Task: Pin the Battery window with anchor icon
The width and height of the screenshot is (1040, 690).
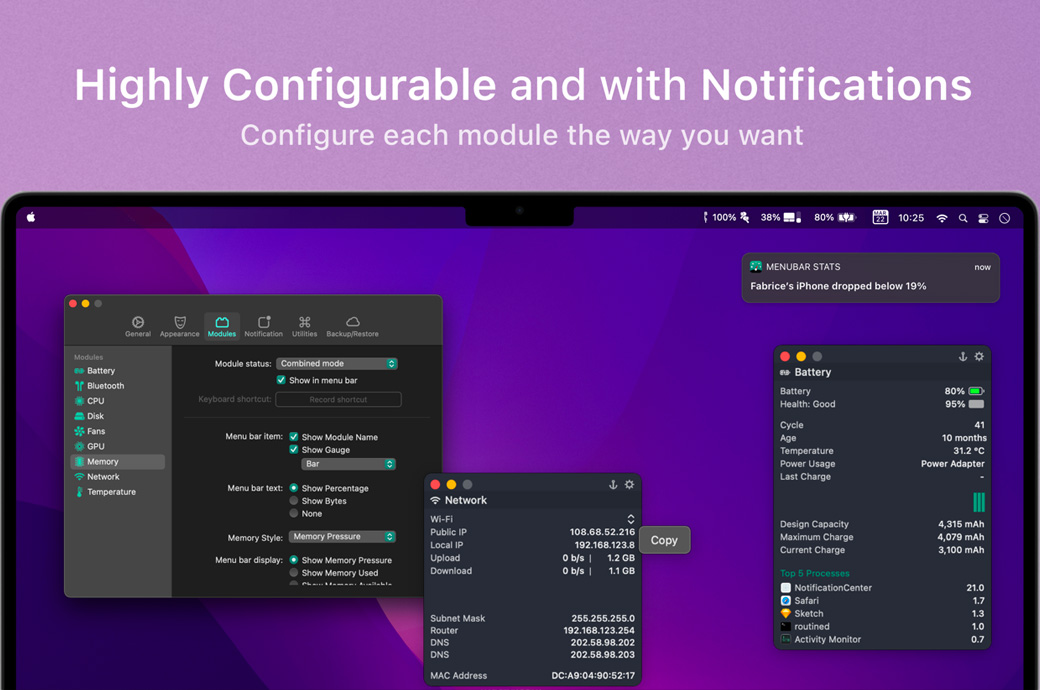Action: (x=963, y=357)
